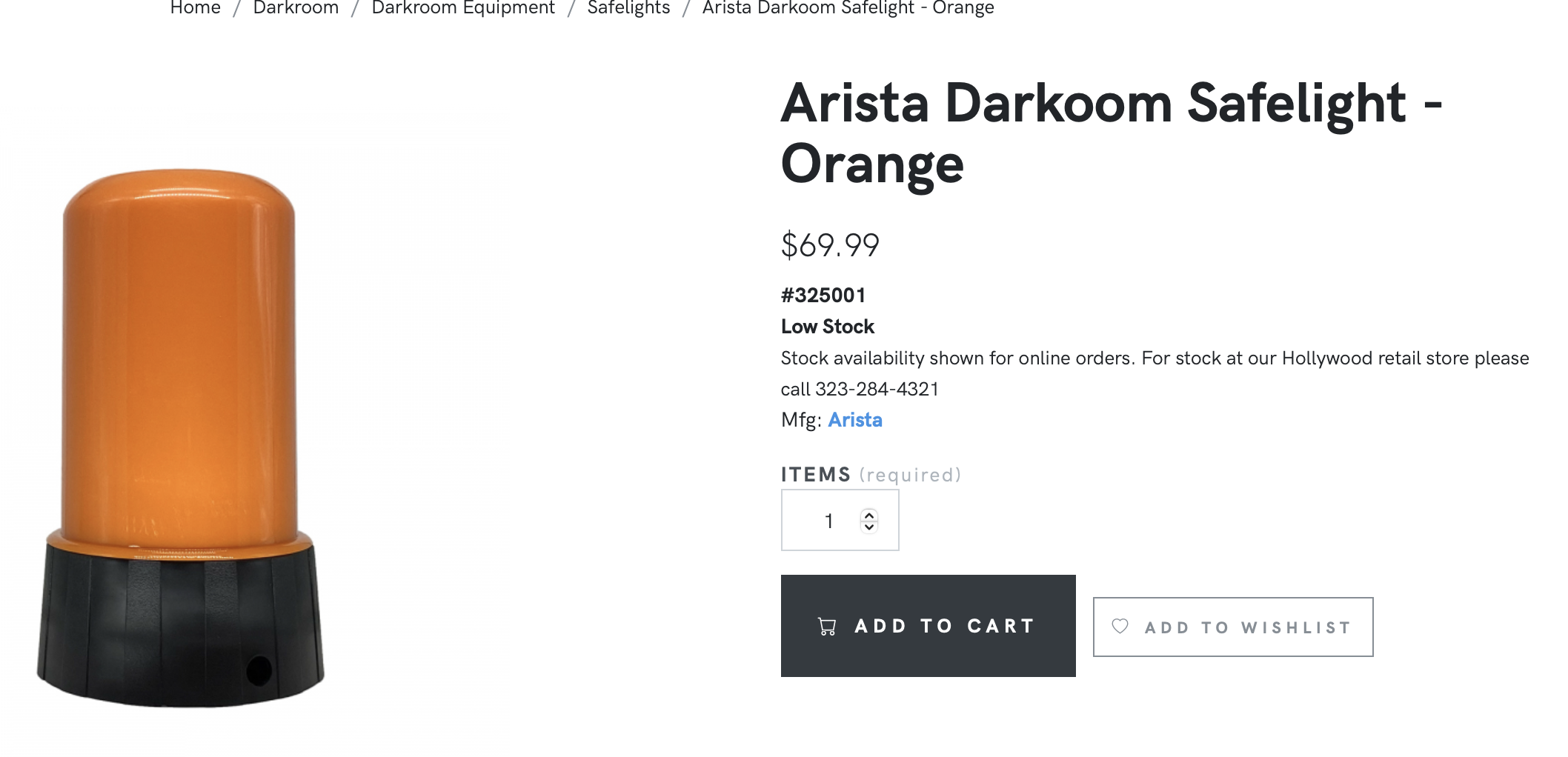Open the Arista manufacturer link
This screenshot has height=757, width=1568.
(854, 420)
